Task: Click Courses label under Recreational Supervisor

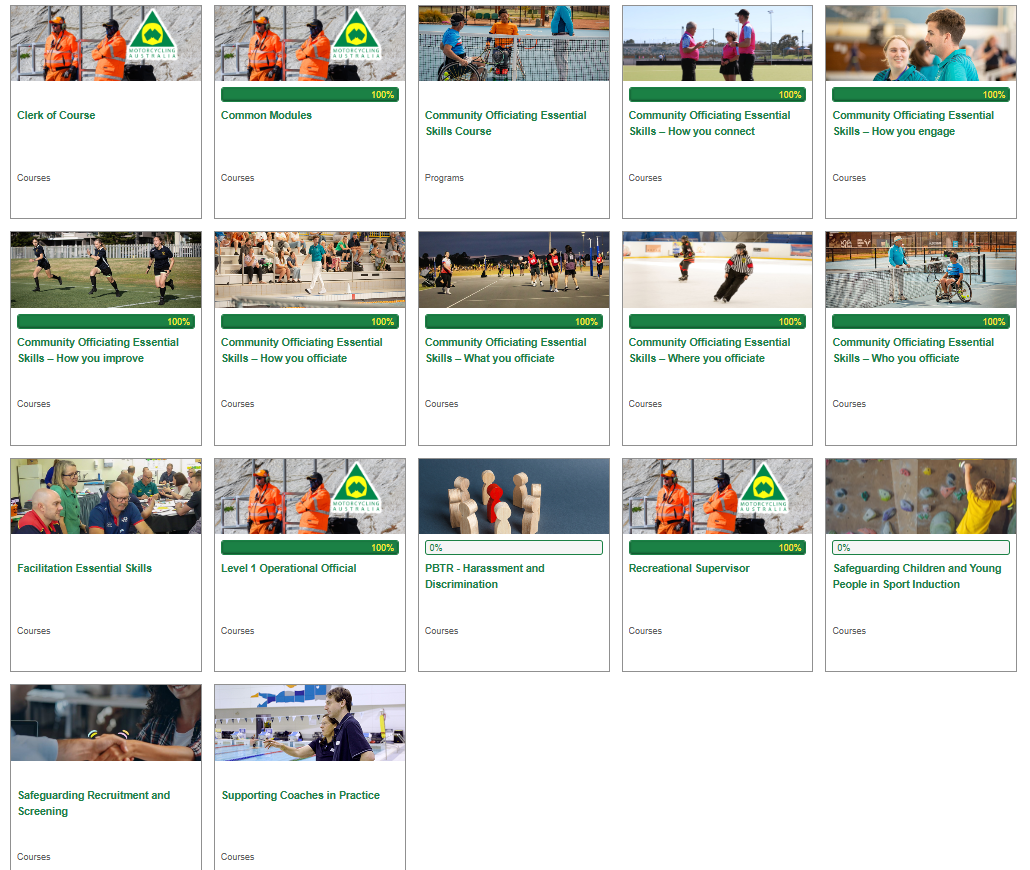Action: (645, 631)
